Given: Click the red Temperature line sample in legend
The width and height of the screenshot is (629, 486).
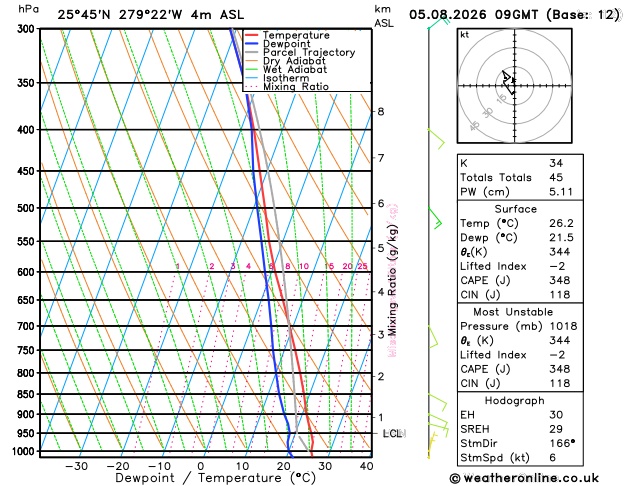Looking at the screenshot, I should tap(252, 35).
